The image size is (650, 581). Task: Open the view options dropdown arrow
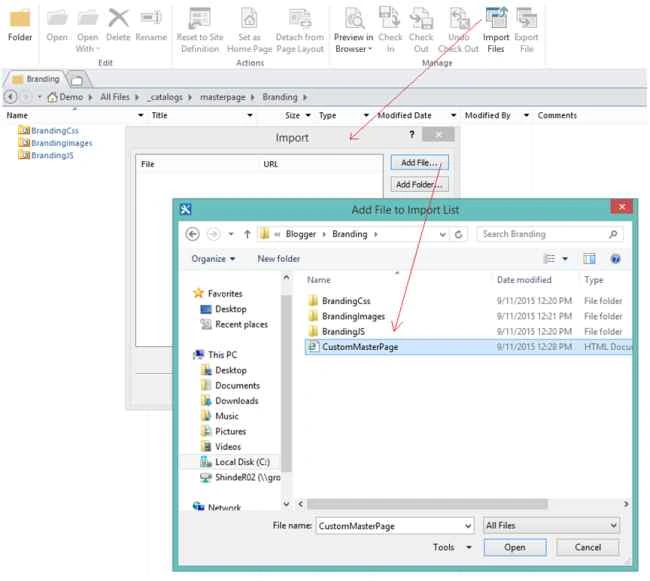click(x=565, y=259)
